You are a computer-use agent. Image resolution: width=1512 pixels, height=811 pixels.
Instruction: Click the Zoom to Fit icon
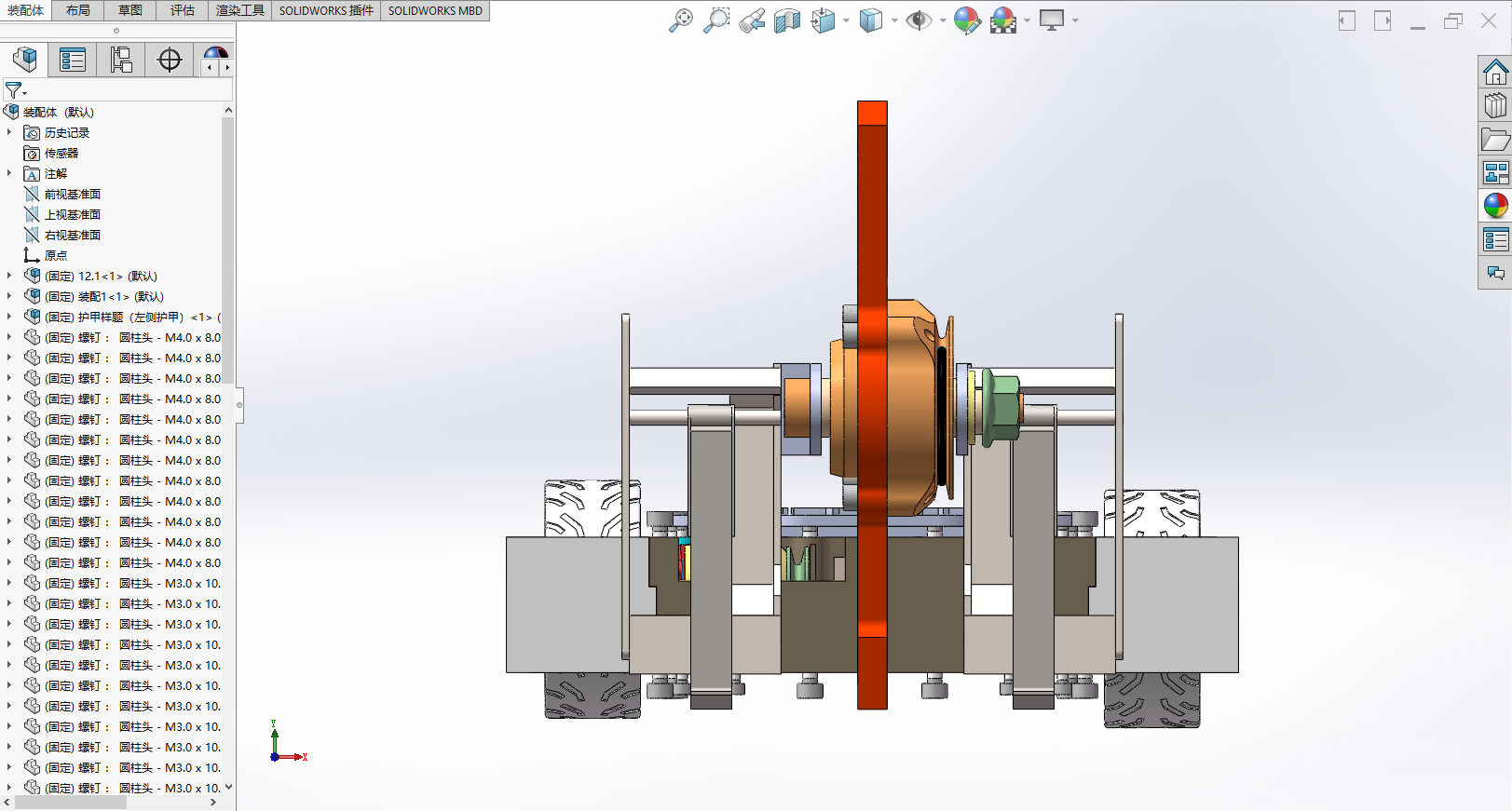pyautogui.click(x=681, y=20)
